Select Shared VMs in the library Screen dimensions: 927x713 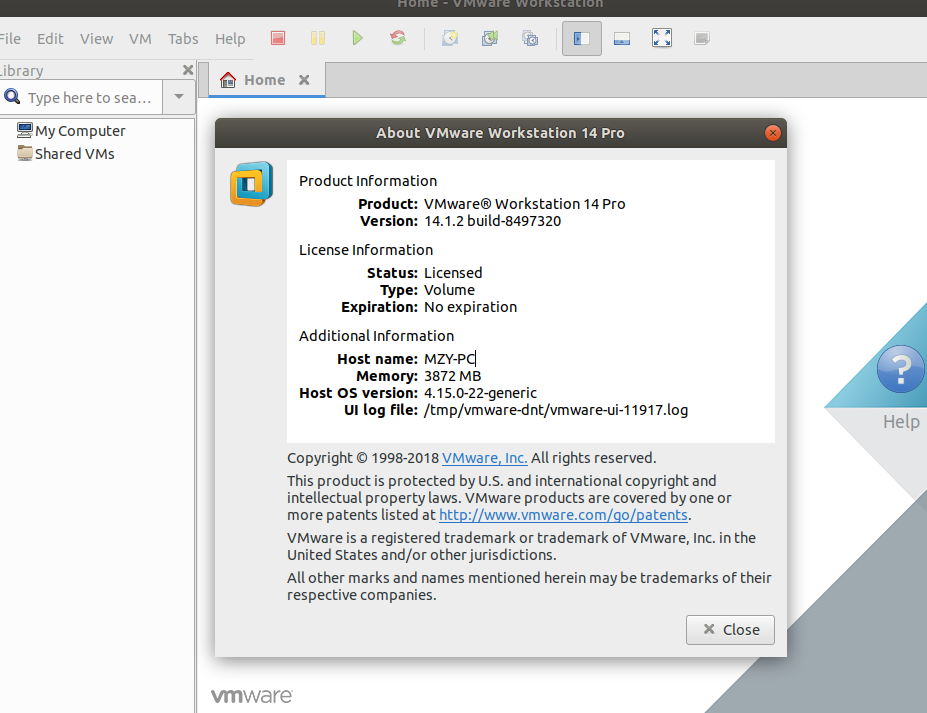click(x=66, y=154)
